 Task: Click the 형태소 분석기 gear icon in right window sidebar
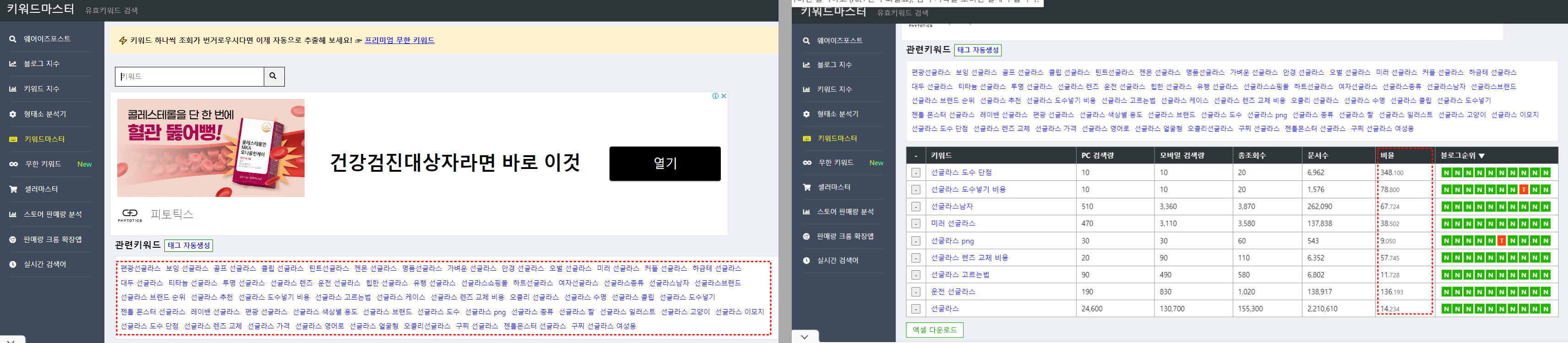806,114
